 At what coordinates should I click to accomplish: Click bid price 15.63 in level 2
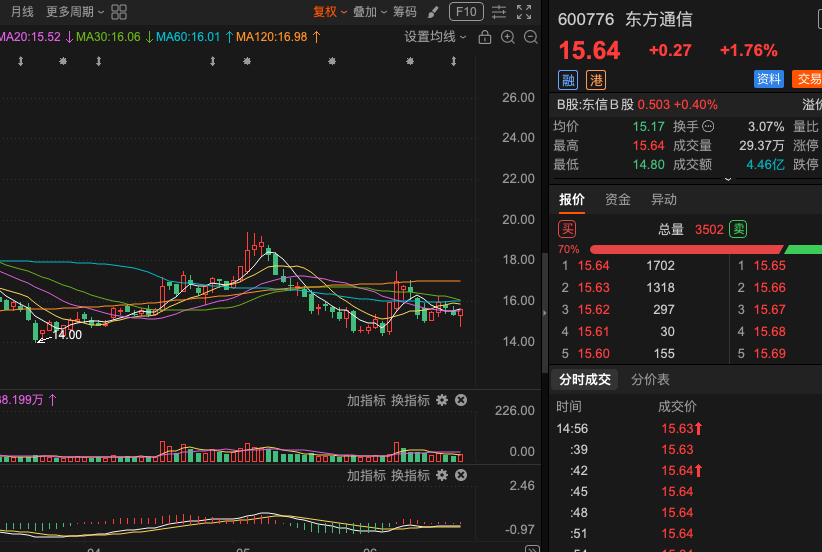[593, 288]
